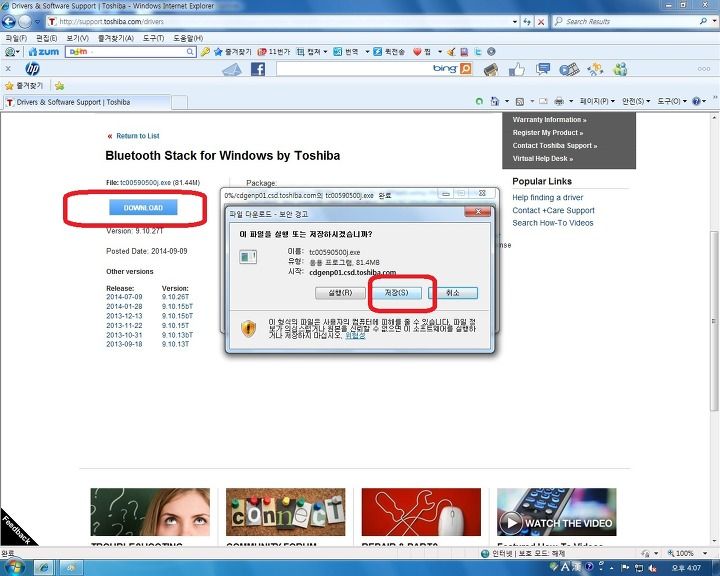
Task: Click the 11번가 toolbar shortcut
Action: click(274, 52)
